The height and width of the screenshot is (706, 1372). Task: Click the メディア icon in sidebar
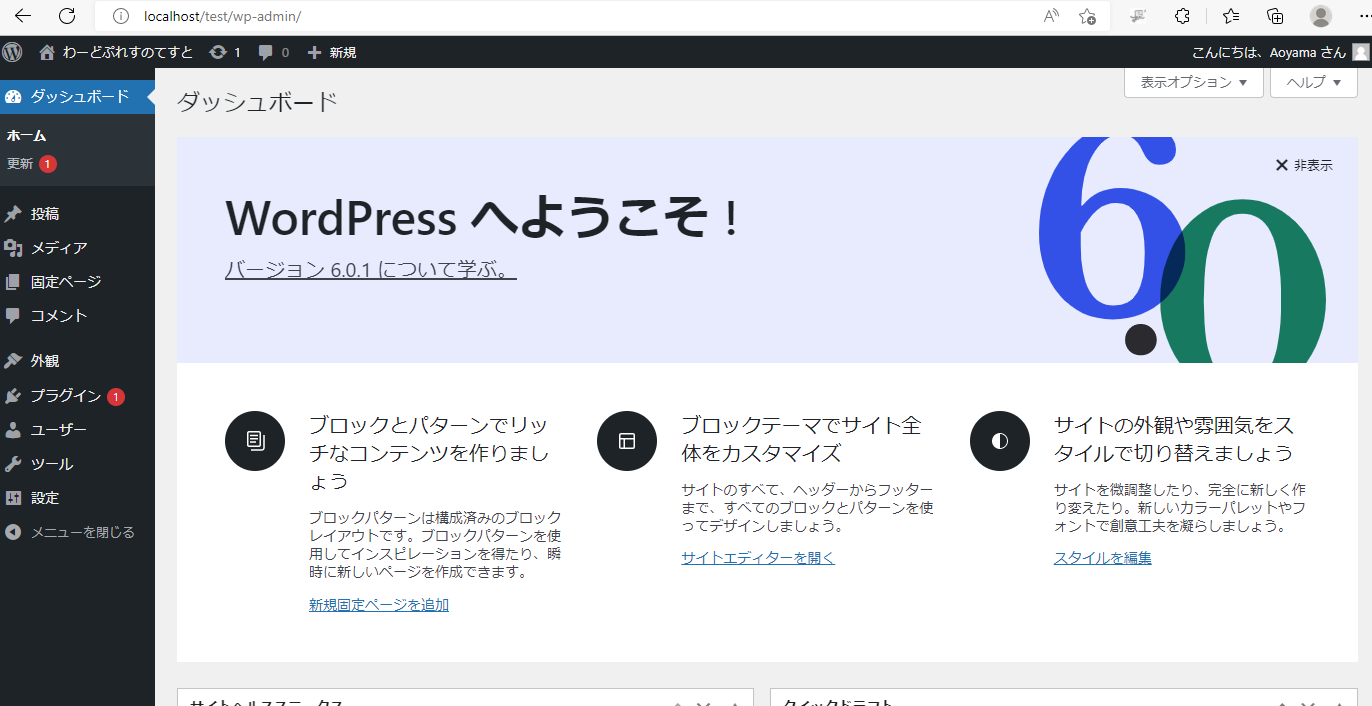13,248
